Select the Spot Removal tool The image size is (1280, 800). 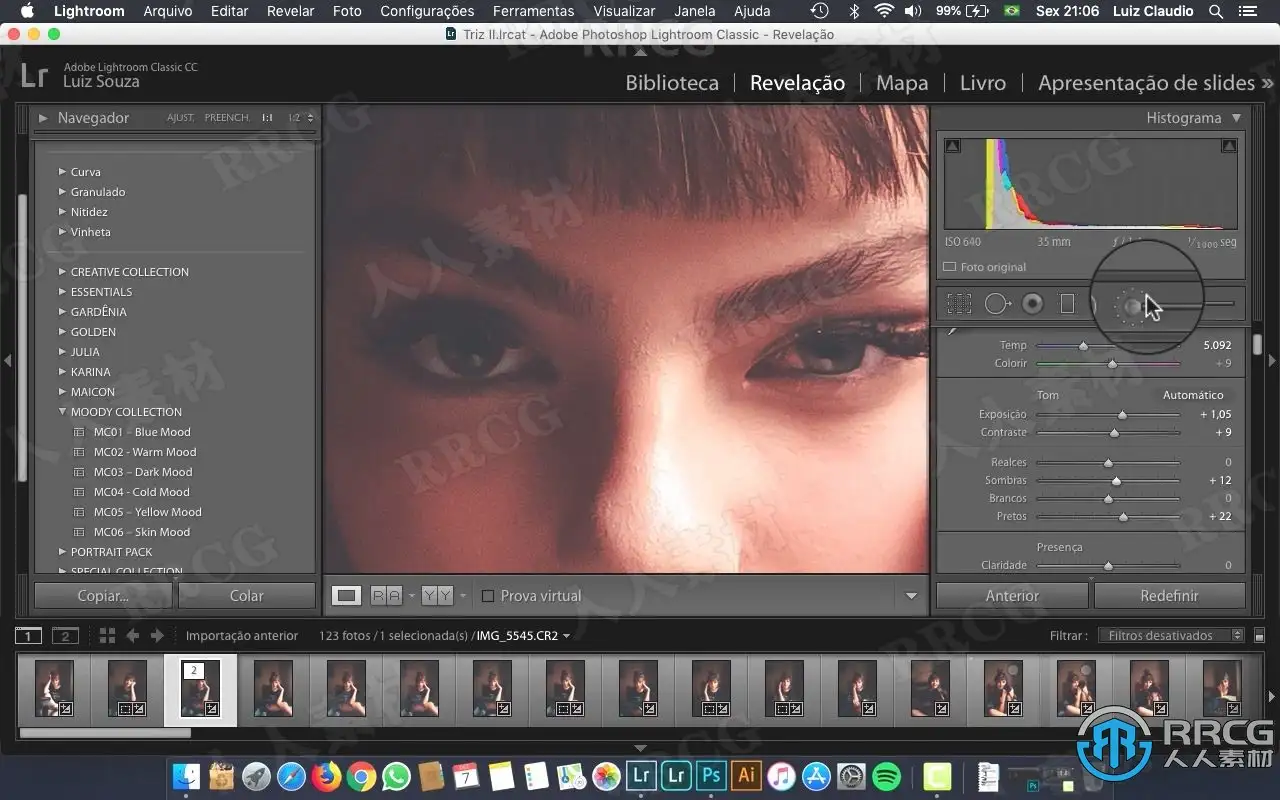click(x=996, y=304)
